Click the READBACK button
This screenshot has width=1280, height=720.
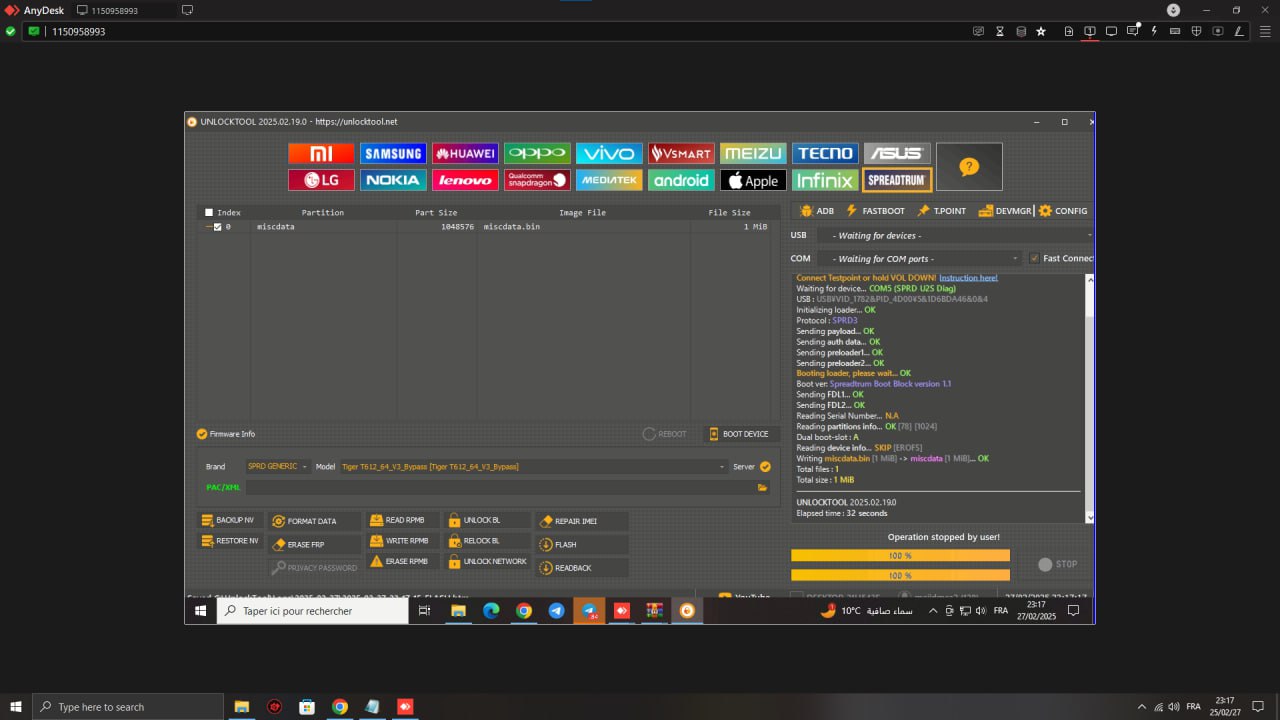[582, 568]
